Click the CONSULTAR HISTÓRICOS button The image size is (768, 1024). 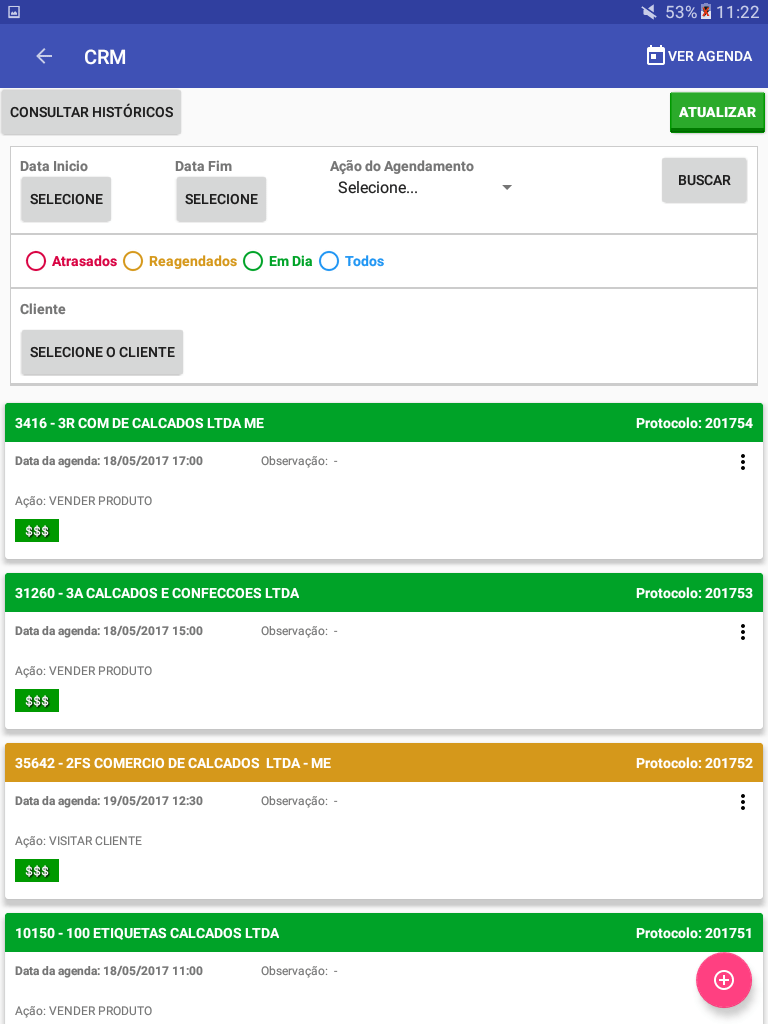point(91,112)
